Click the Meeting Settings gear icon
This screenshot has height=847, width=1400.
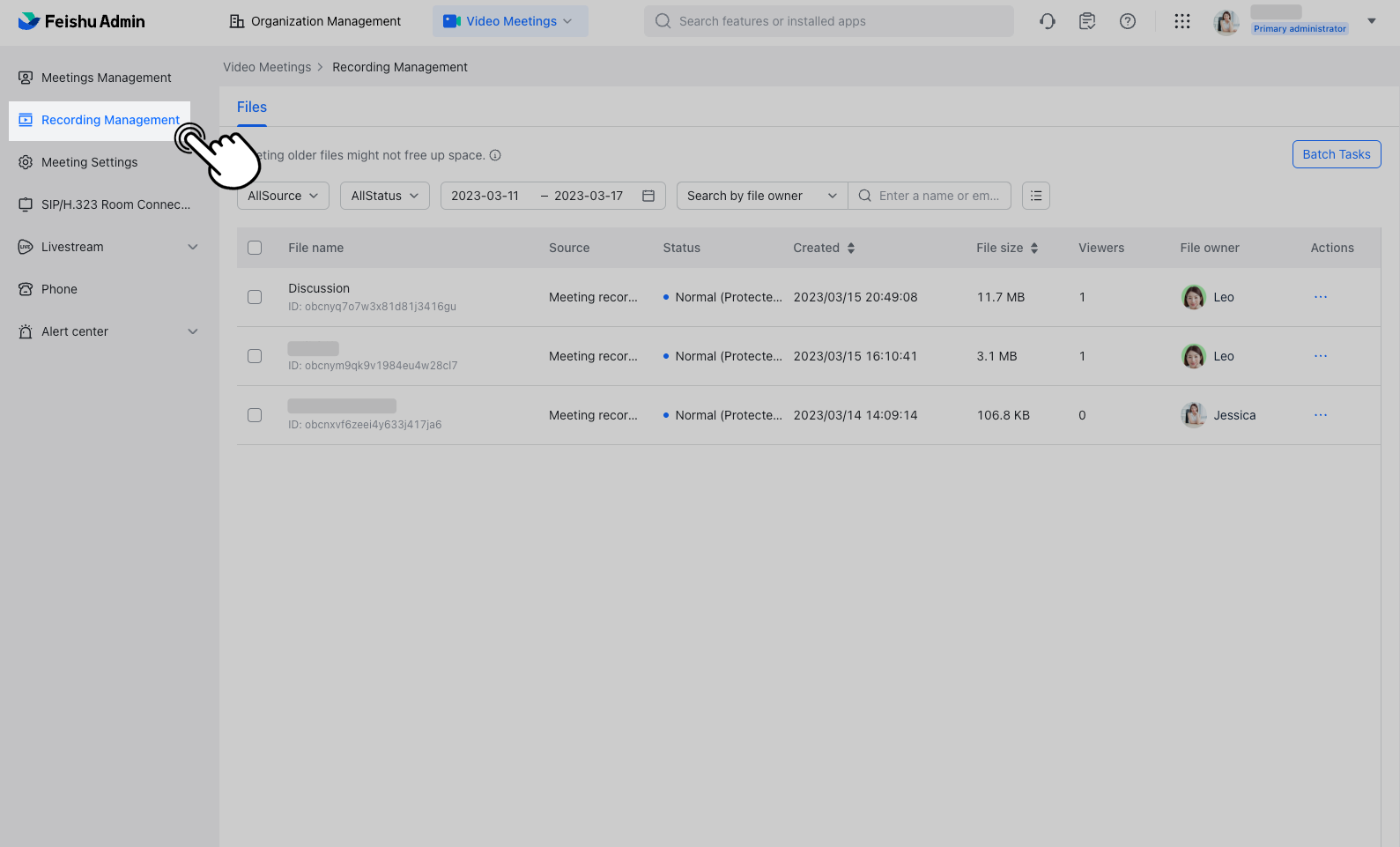point(26,162)
